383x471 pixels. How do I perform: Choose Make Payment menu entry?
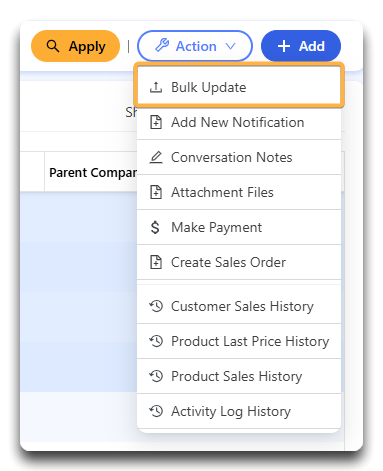pyautogui.click(x=239, y=227)
